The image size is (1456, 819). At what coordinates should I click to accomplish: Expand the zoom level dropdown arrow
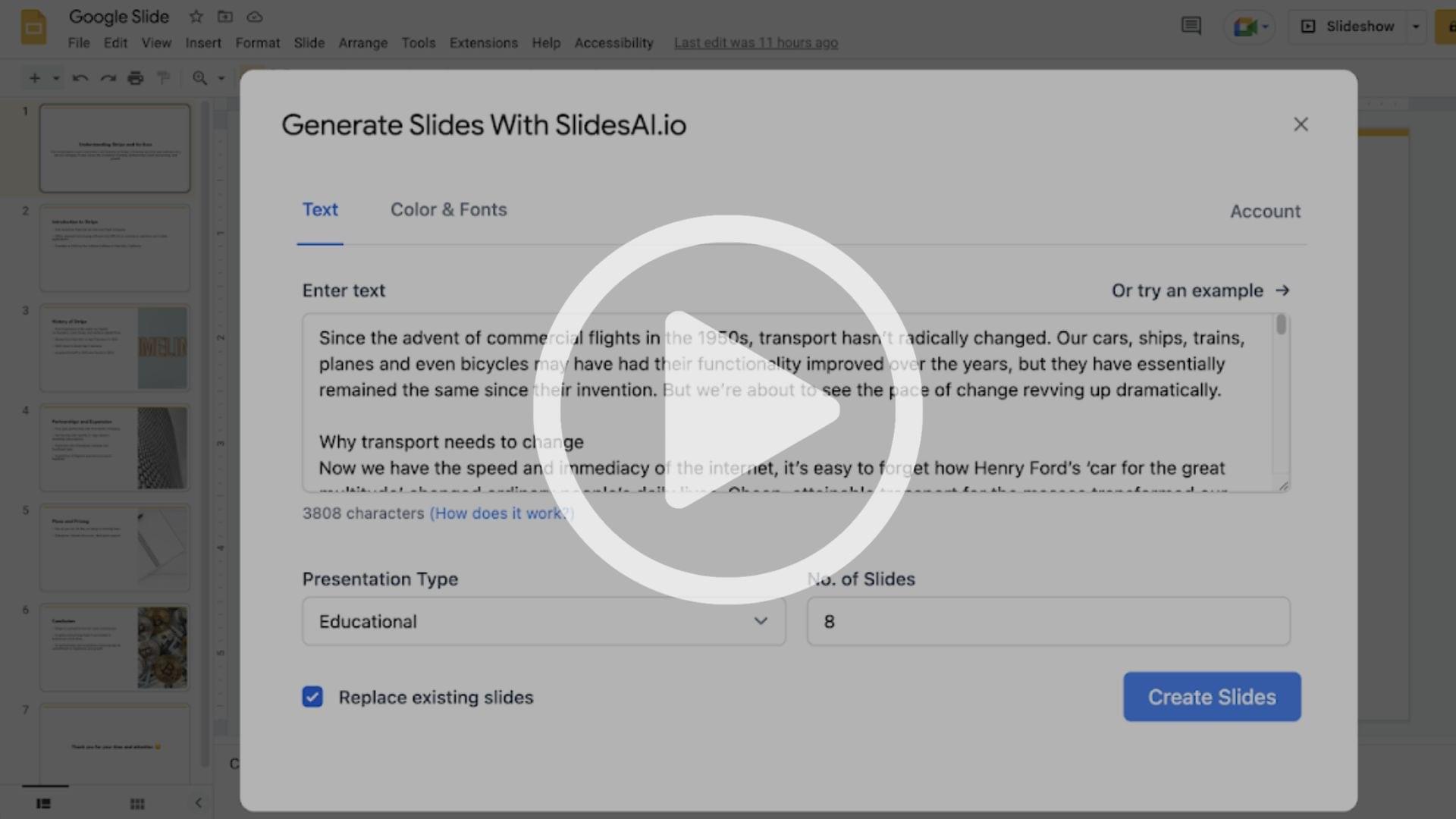[x=221, y=77]
